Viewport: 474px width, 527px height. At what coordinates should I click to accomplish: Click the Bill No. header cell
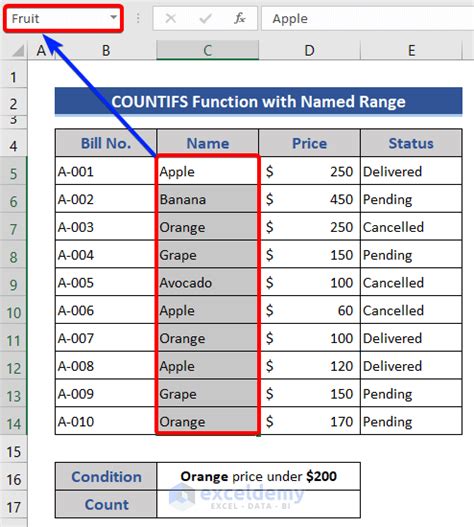pyautogui.click(x=106, y=143)
